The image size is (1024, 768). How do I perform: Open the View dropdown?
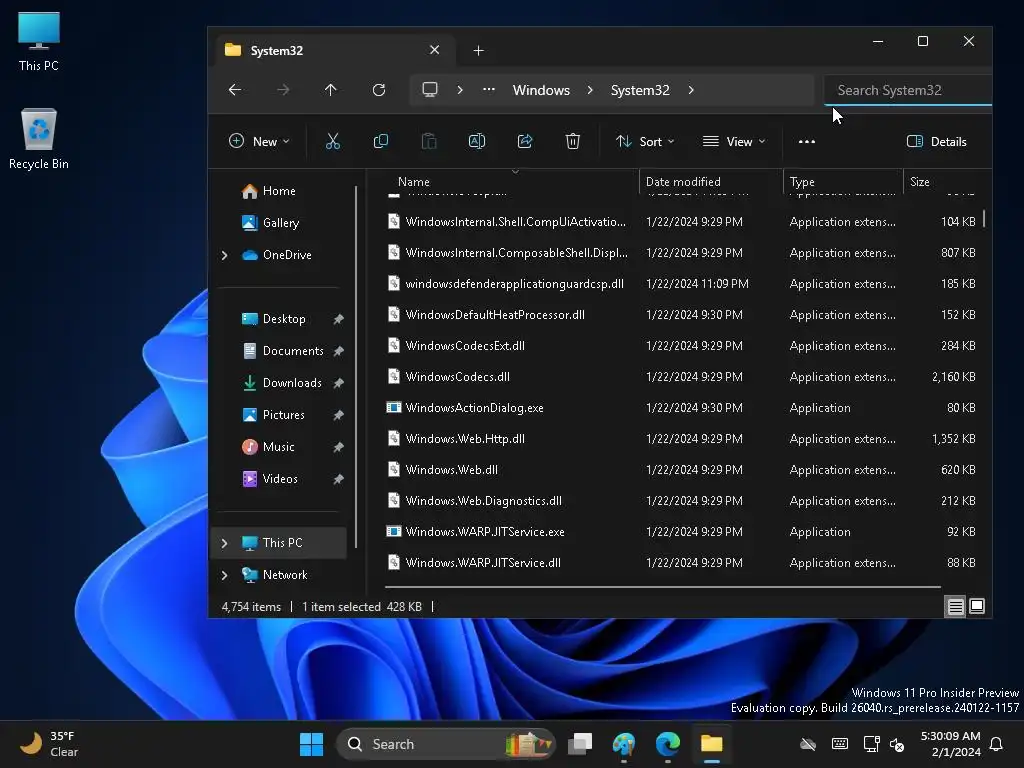(733, 141)
